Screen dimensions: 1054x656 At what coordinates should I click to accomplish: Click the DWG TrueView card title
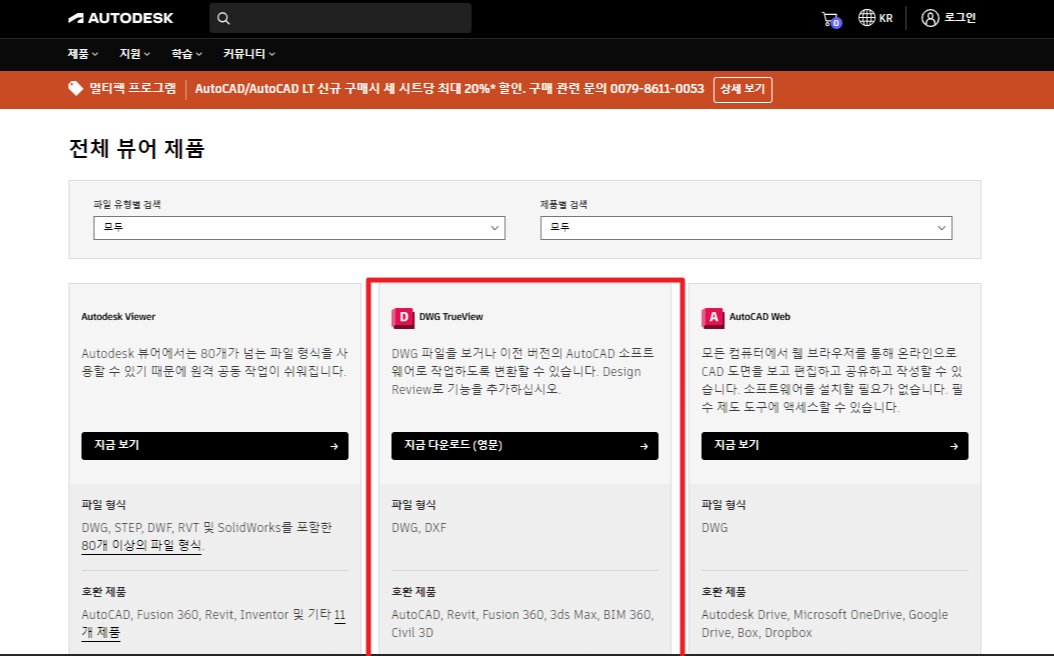(x=451, y=317)
